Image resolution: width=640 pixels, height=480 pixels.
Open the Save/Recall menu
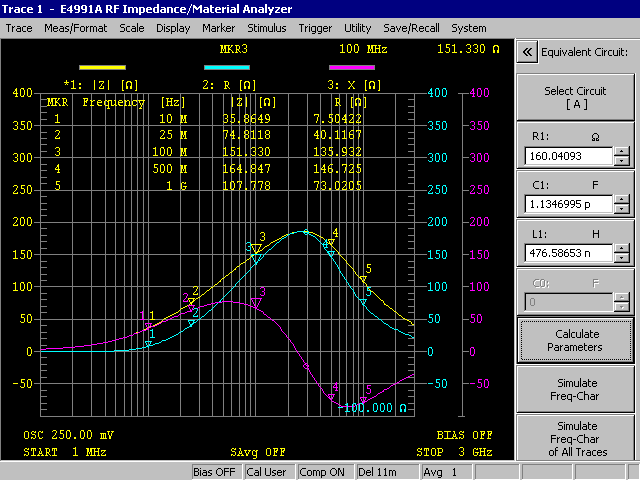coord(411,28)
